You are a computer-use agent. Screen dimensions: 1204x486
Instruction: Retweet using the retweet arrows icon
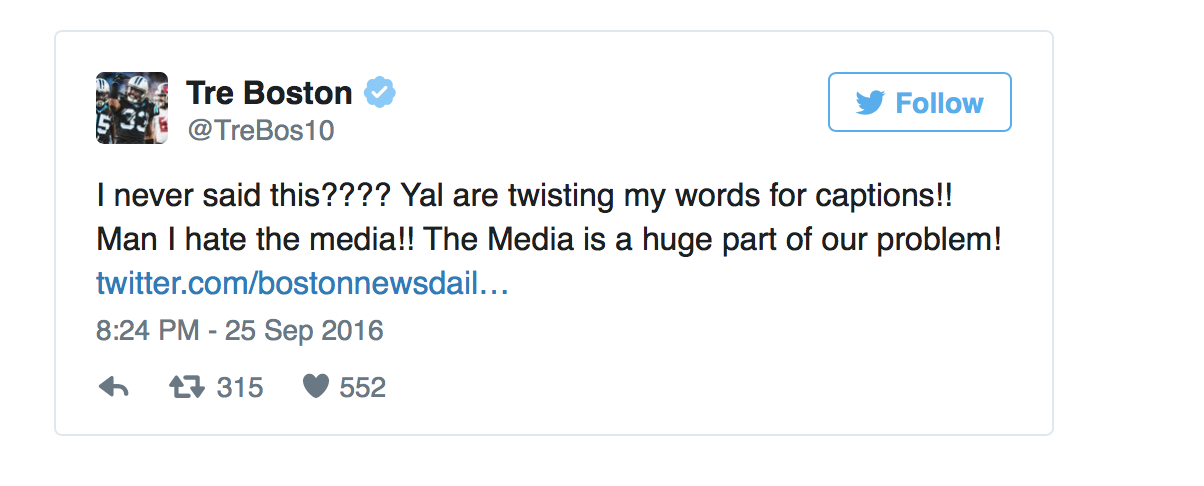[185, 387]
